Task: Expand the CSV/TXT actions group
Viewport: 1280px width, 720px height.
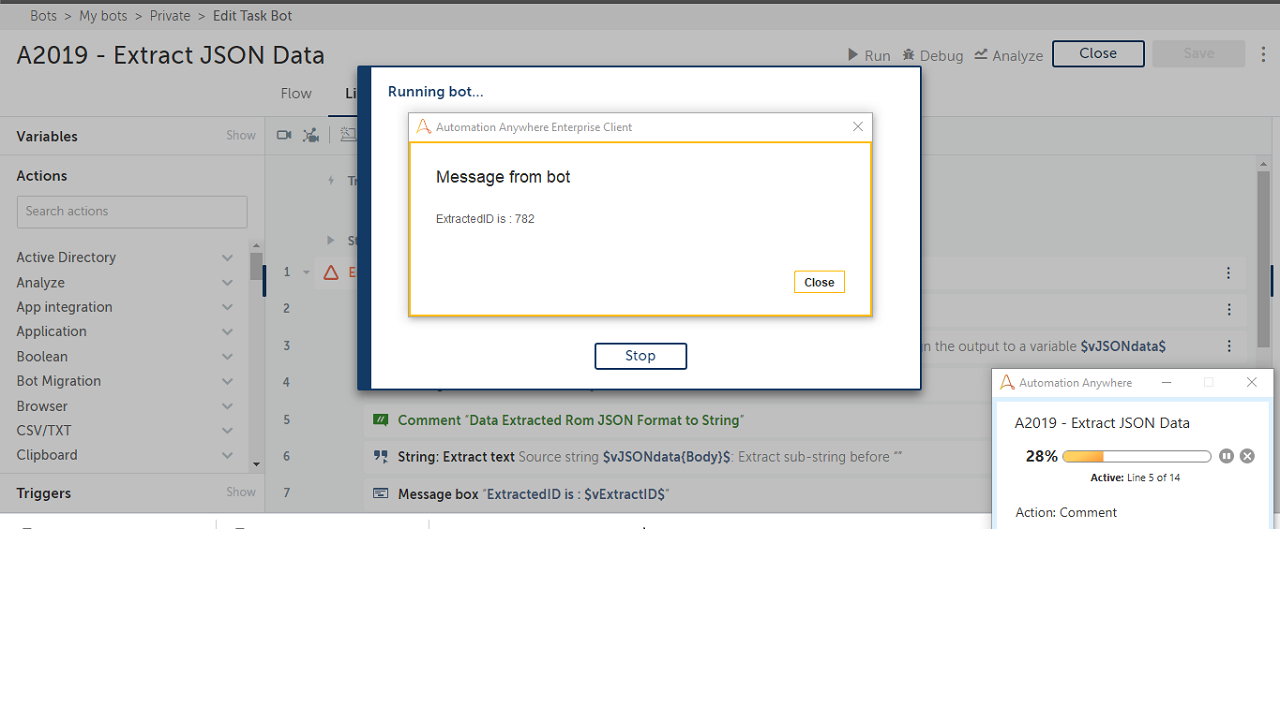Action: tap(227, 431)
